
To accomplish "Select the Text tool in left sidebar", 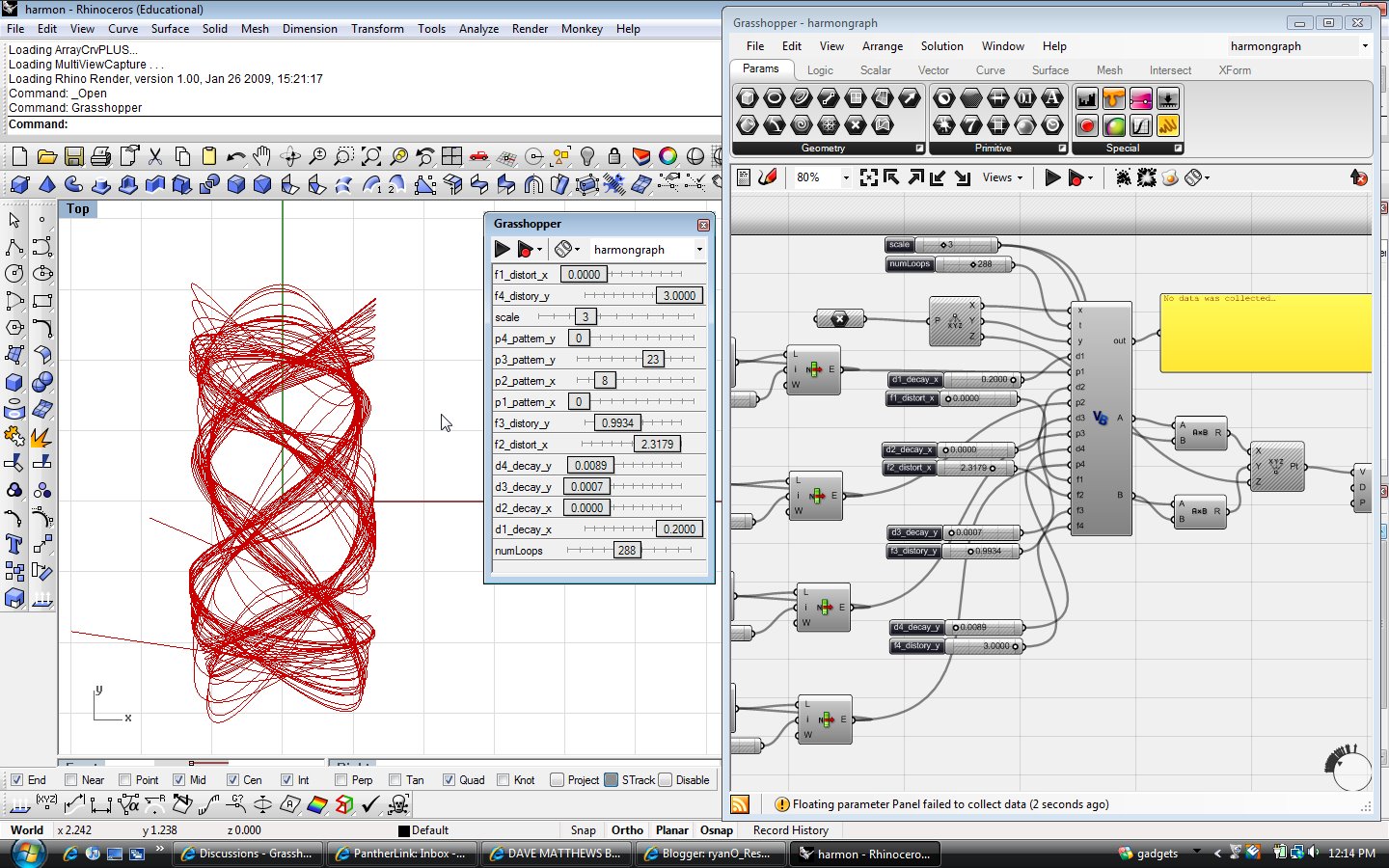I will click(x=14, y=544).
